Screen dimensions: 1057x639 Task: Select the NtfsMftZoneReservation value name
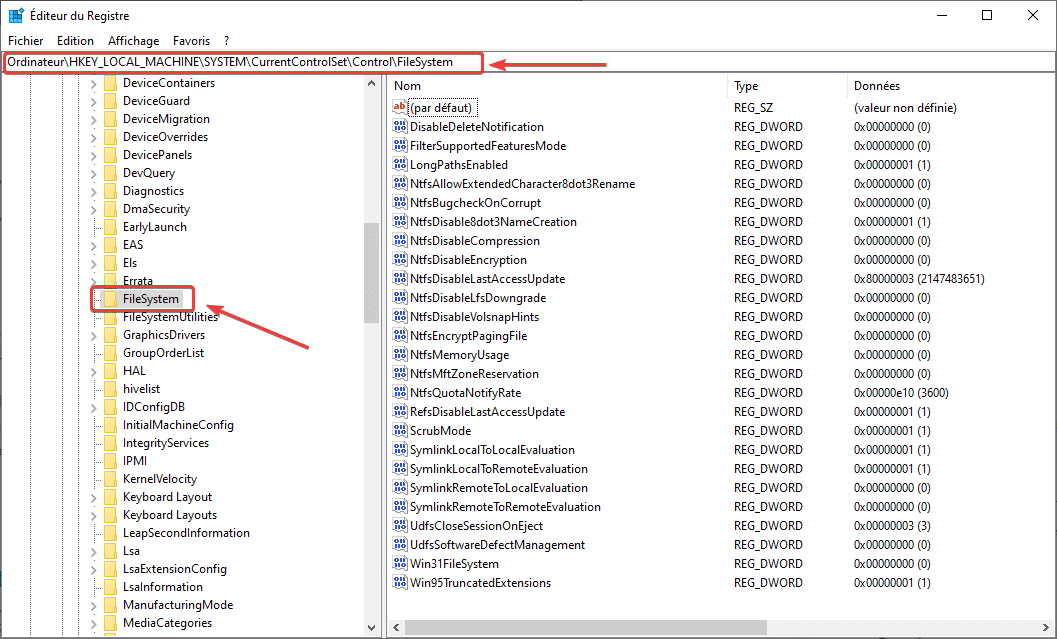point(475,373)
